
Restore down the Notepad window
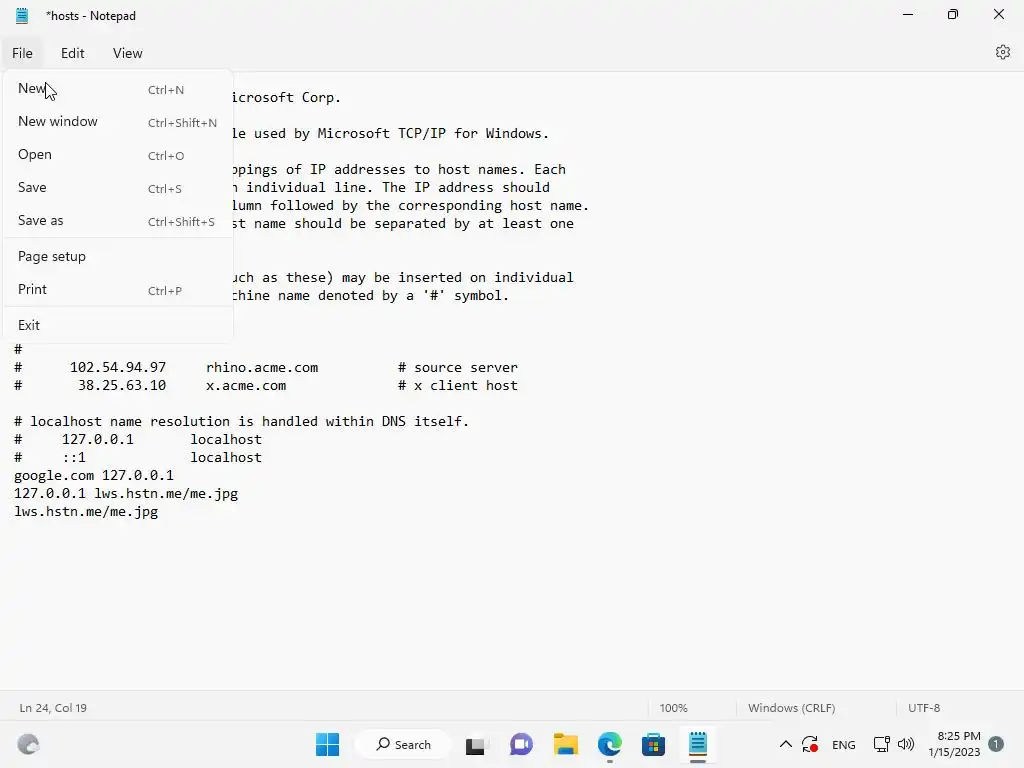pos(953,14)
